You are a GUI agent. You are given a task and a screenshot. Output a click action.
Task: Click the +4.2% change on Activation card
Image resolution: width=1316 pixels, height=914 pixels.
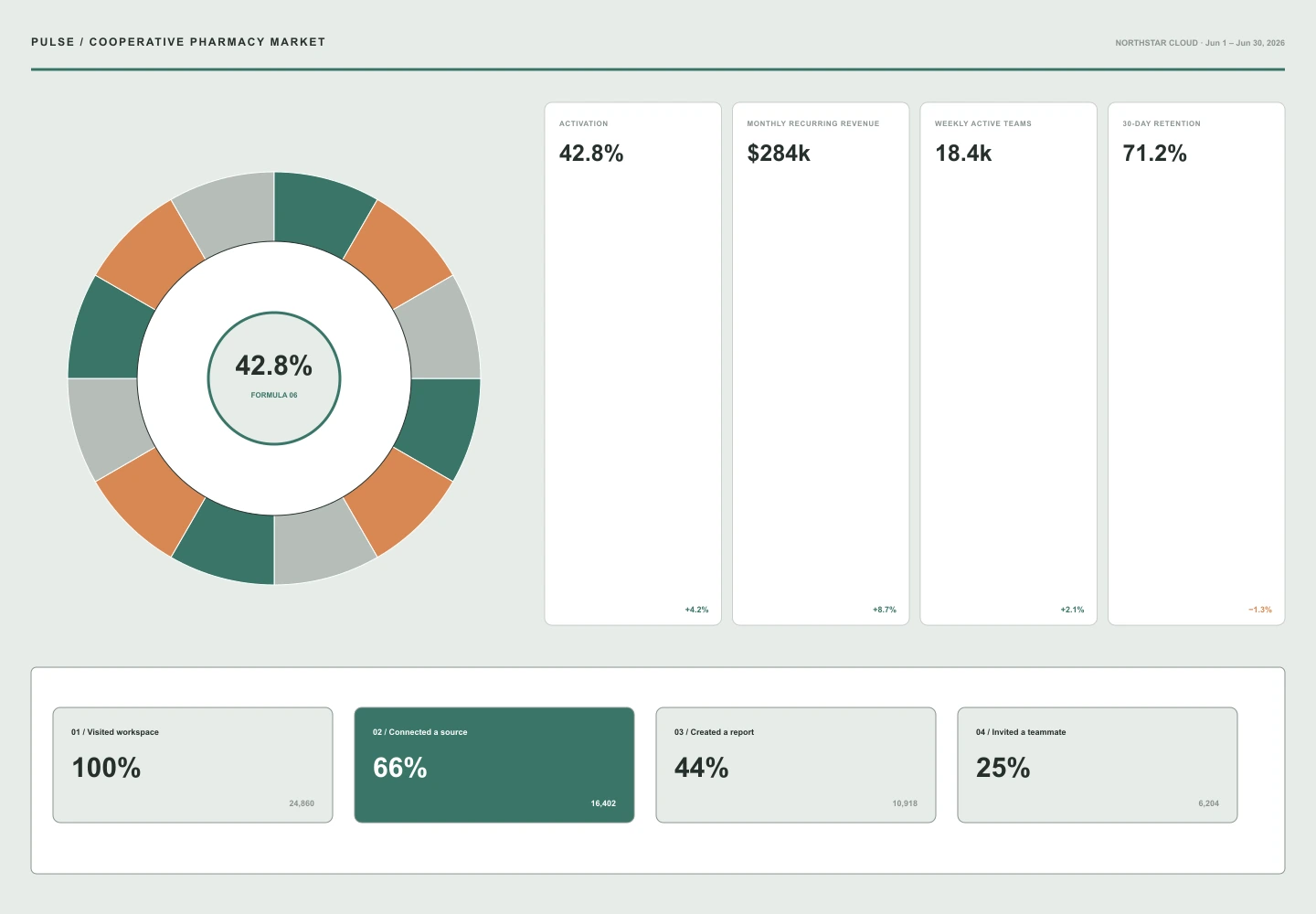pos(696,610)
